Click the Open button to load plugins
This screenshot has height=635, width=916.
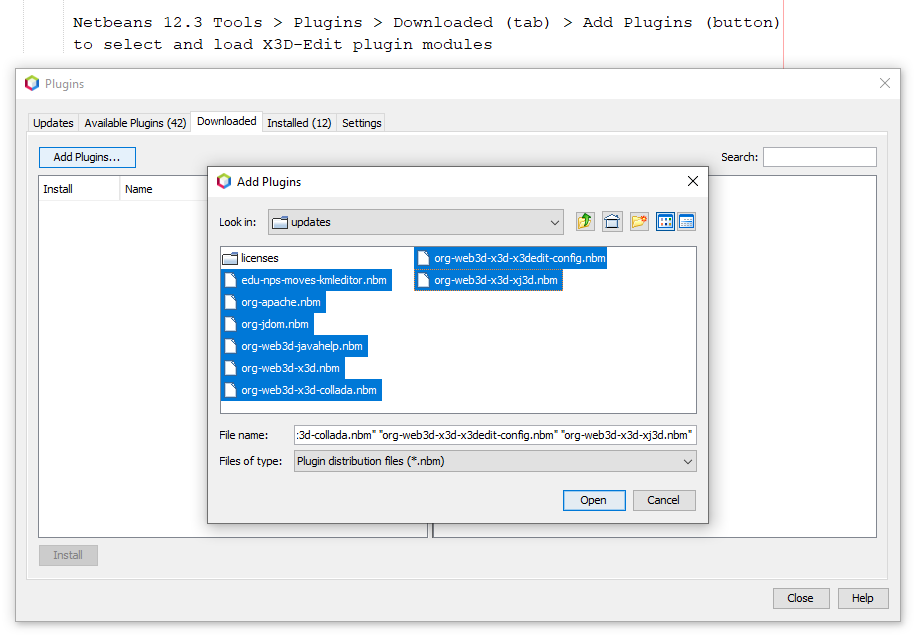click(x=594, y=500)
